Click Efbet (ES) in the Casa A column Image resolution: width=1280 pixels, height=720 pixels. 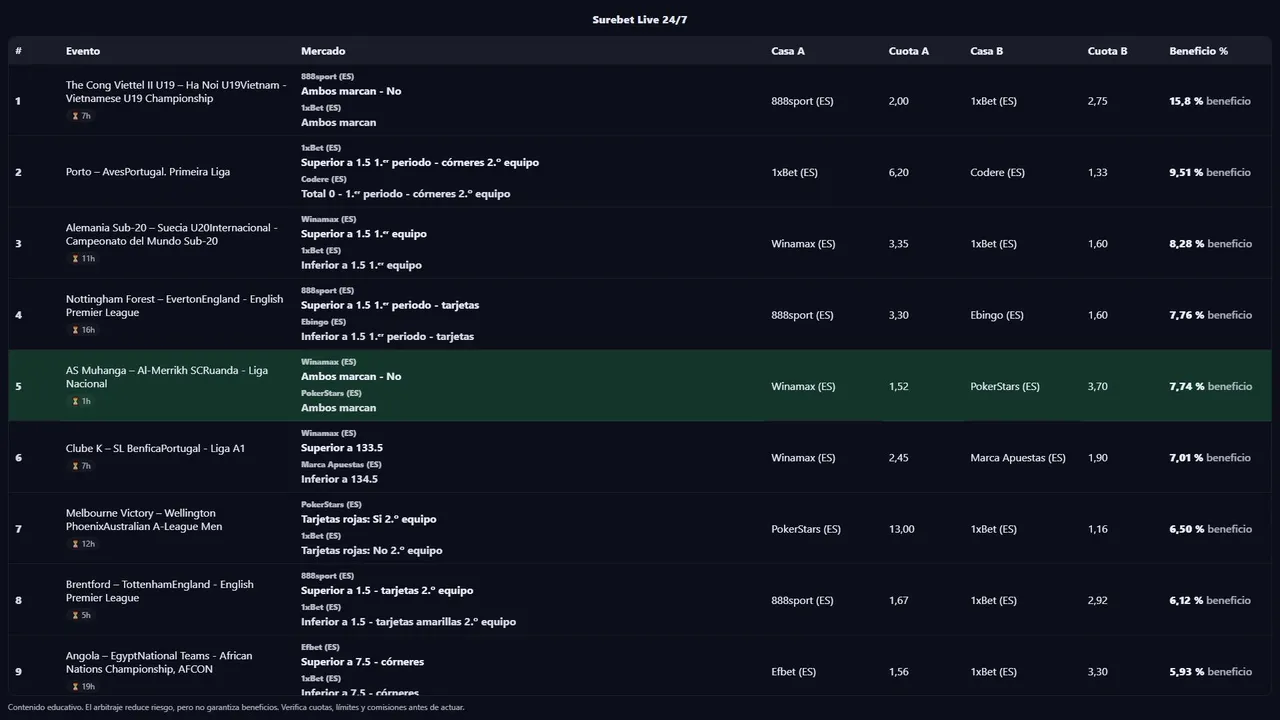[793, 672]
